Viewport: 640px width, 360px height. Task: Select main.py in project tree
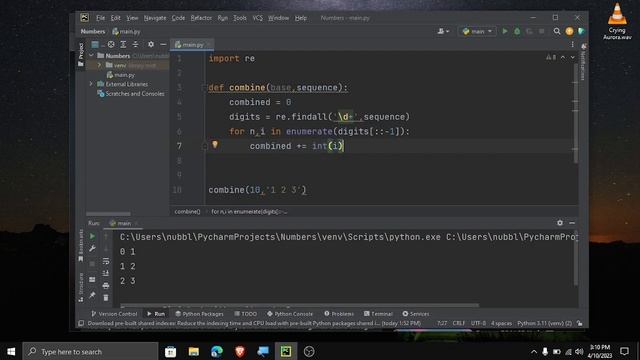click(x=120, y=75)
